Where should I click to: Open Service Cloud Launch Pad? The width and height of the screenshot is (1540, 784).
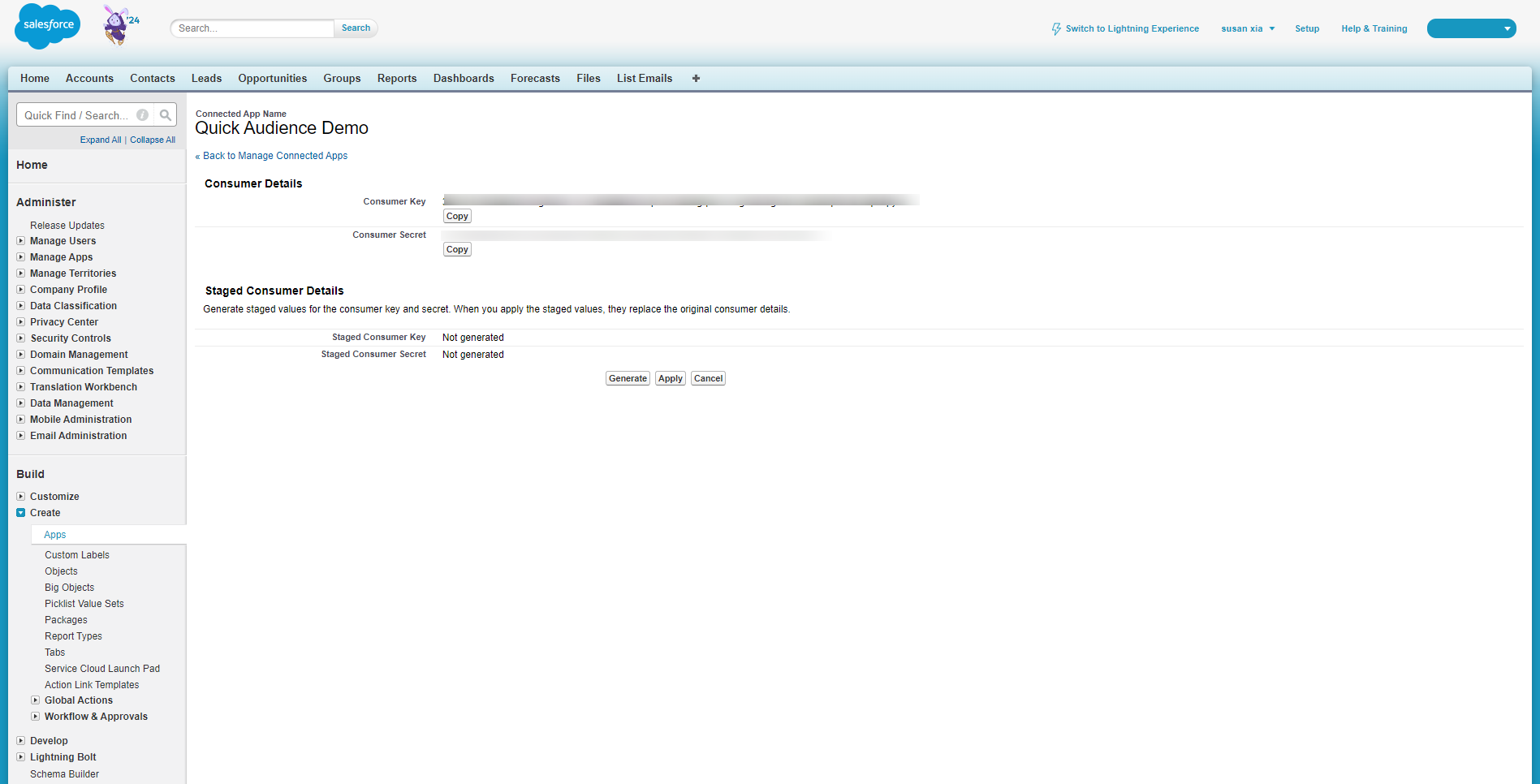tap(102, 669)
